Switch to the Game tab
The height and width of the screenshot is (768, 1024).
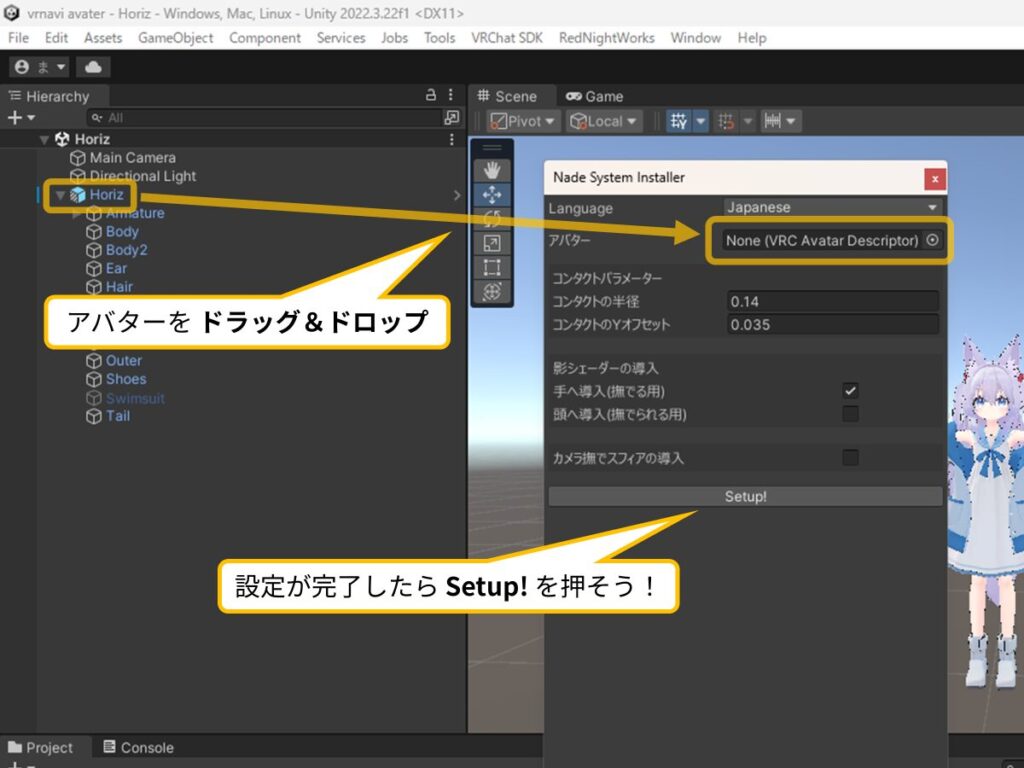click(594, 96)
